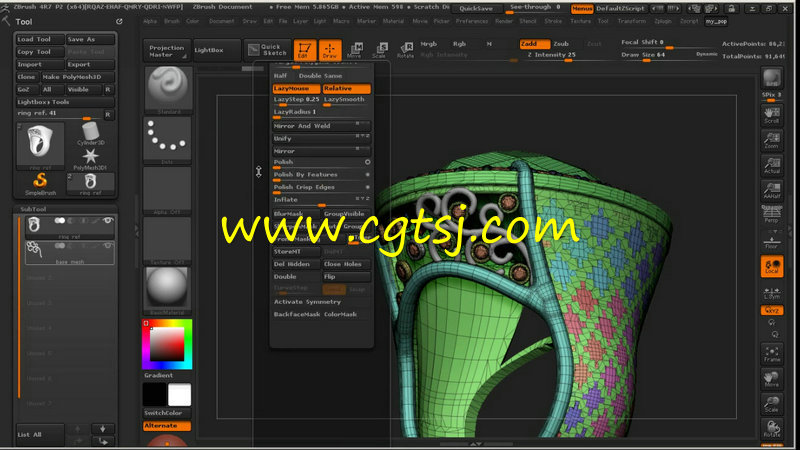The height and width of the screenshot is (450, 800).
Task: Toggle the Persp perspective icon
Action: click(772, 214)
